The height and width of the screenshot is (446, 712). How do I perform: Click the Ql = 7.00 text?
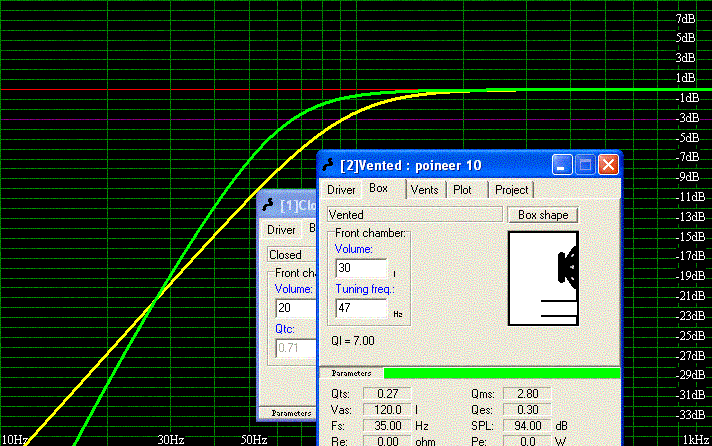tap(353, 341)
